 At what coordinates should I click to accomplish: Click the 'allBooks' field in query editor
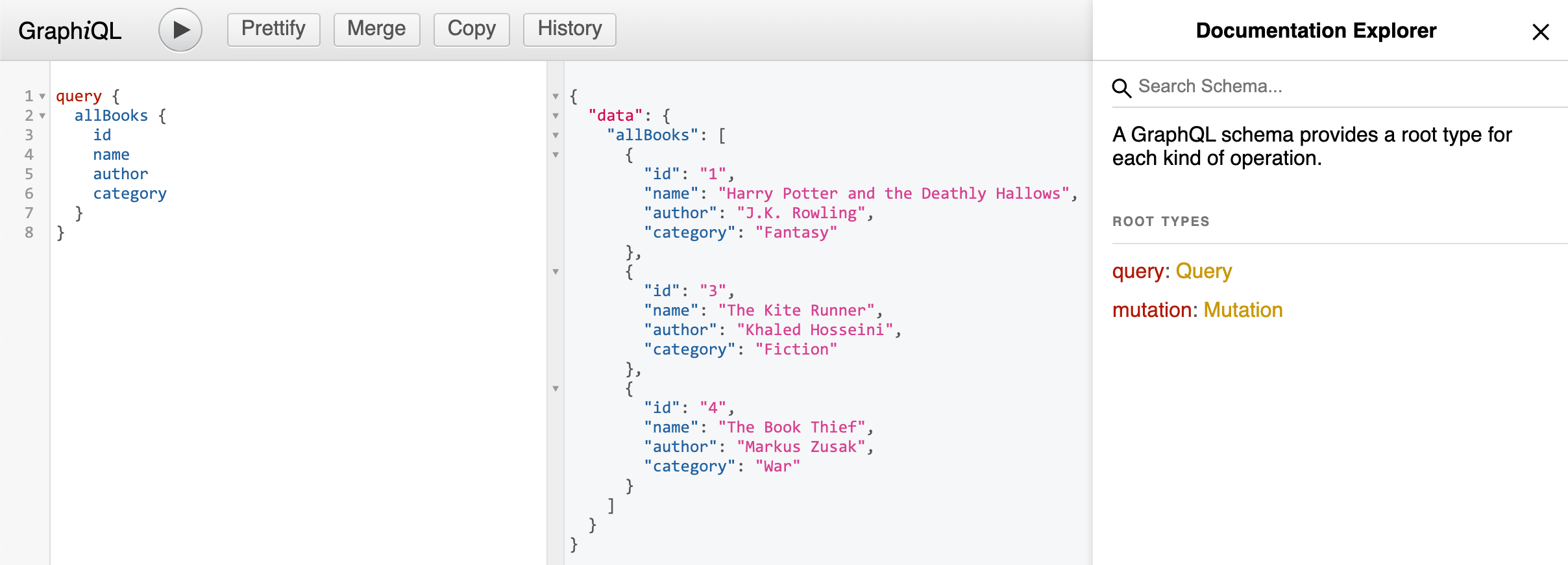tap(111, 116)
